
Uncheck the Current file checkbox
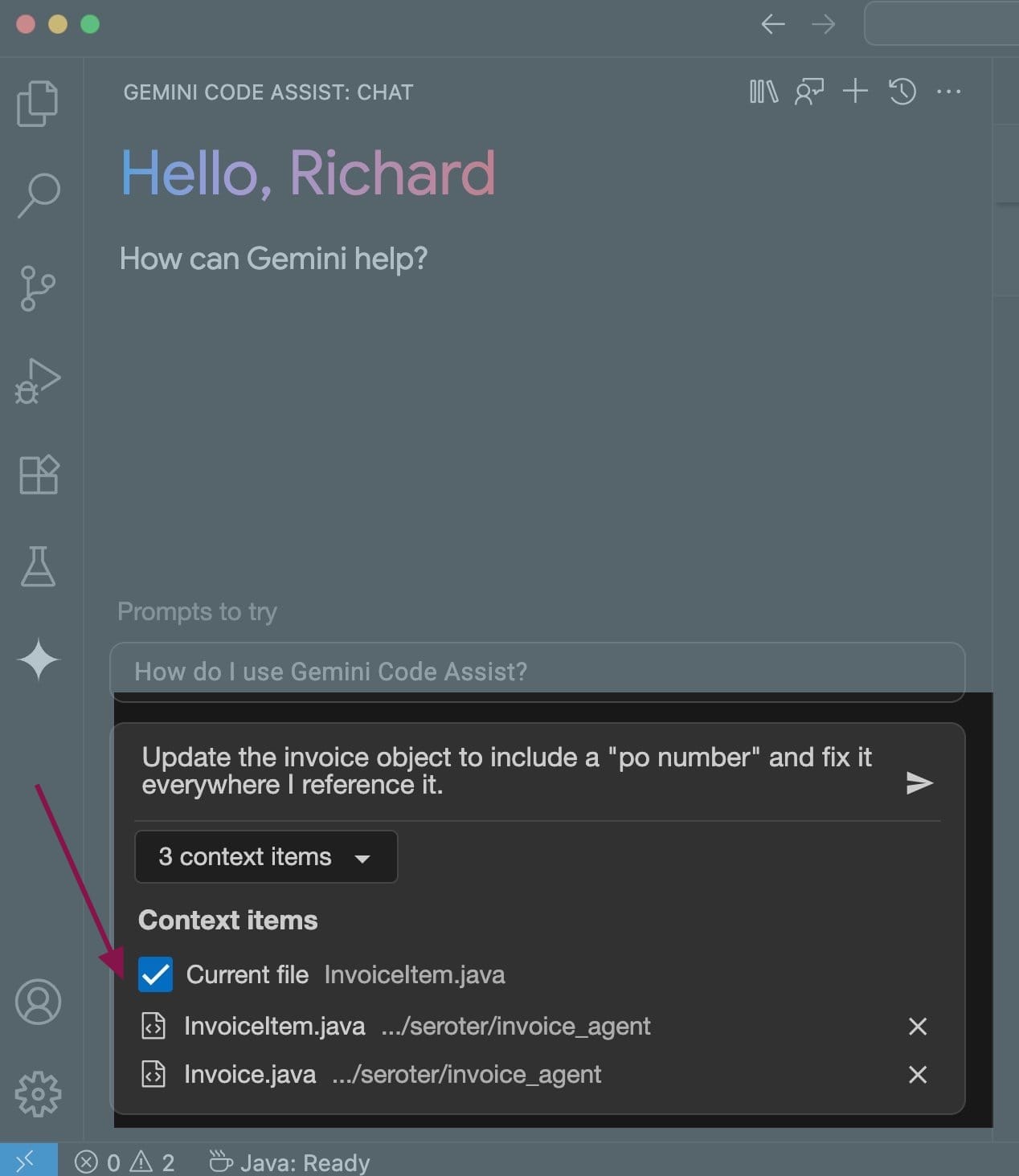tap(155, 974)
